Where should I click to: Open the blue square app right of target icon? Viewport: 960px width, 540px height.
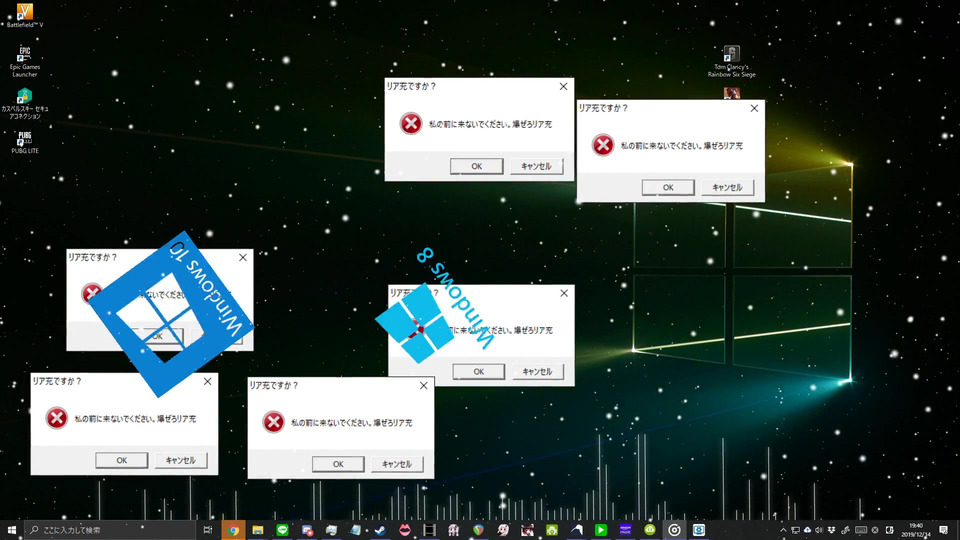tap(699, 530)
